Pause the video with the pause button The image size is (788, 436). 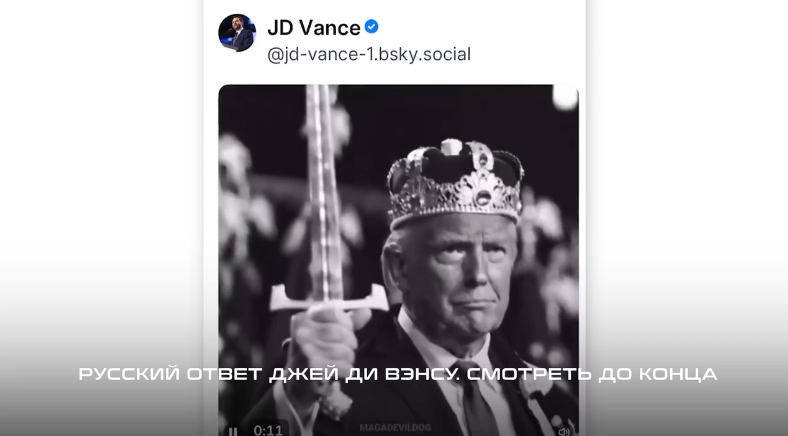pyautogui.click(x=233, y=431)
